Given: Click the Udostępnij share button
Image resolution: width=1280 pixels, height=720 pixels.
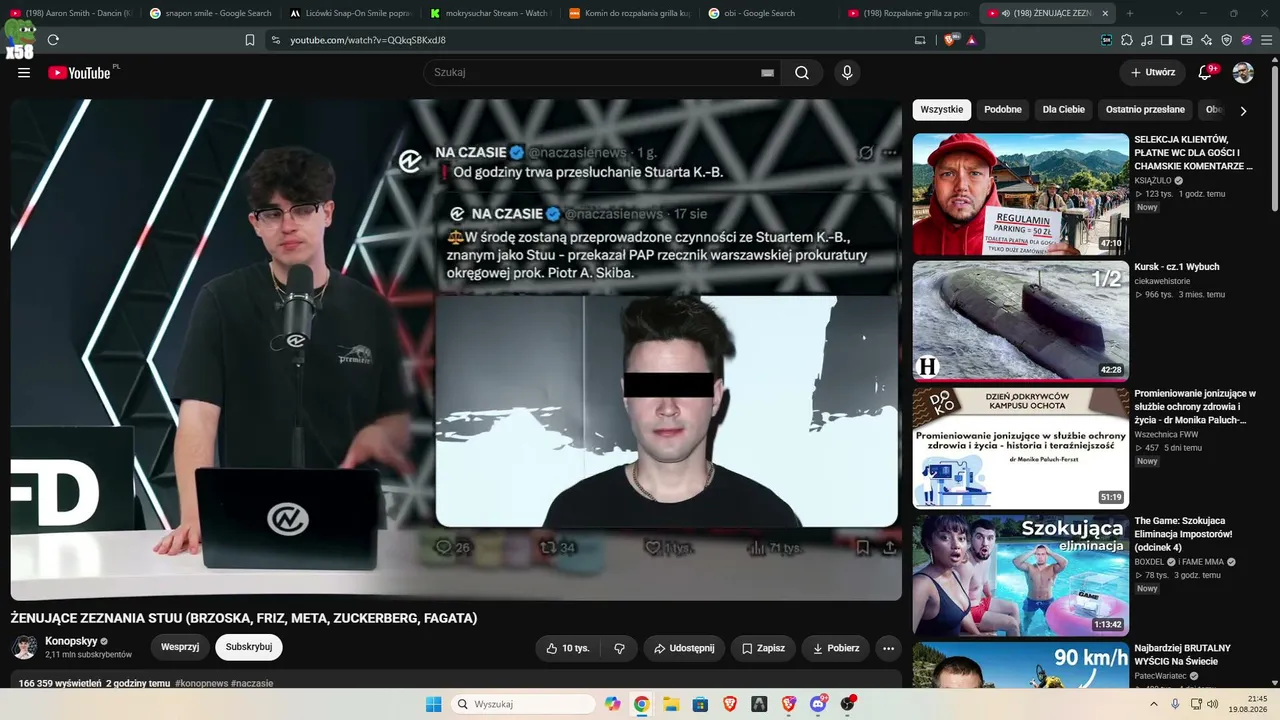Looking at the screenshot, I should (x=684, y=648).
